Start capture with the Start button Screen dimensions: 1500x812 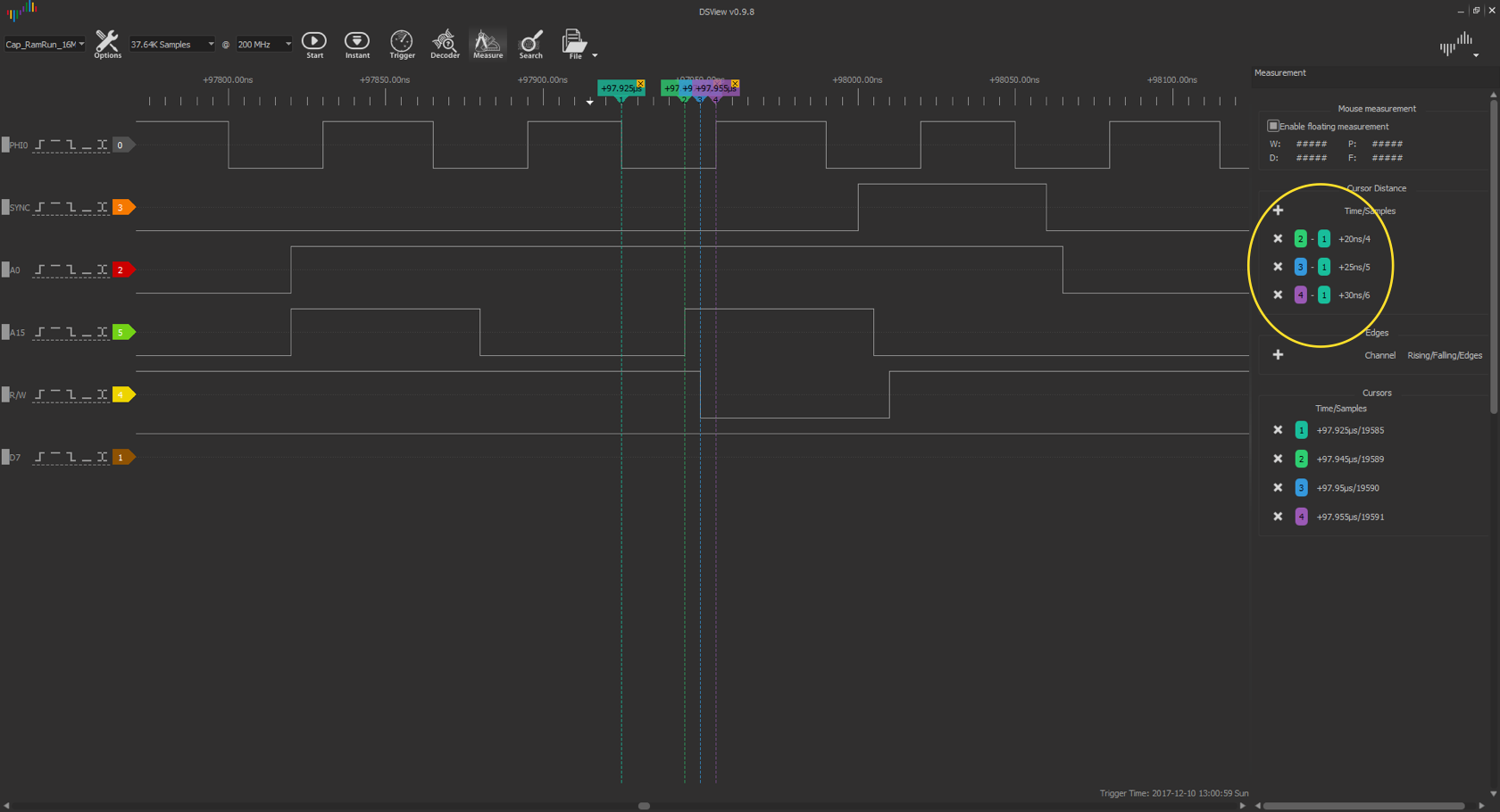314,44
